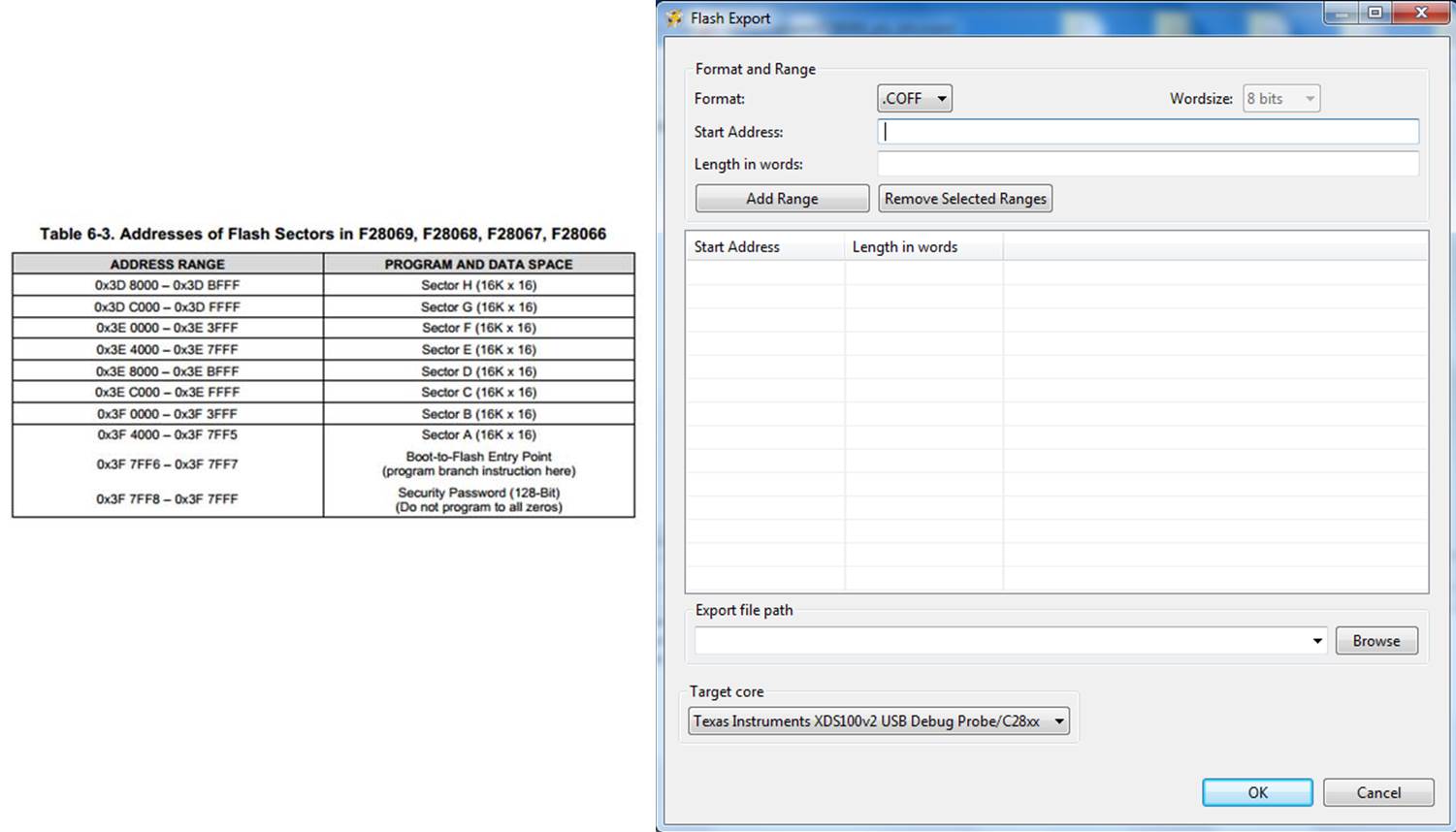Click the ADDRESS RANGE table header
Viewport: 1456px width, 832px height.
(168, 264)
